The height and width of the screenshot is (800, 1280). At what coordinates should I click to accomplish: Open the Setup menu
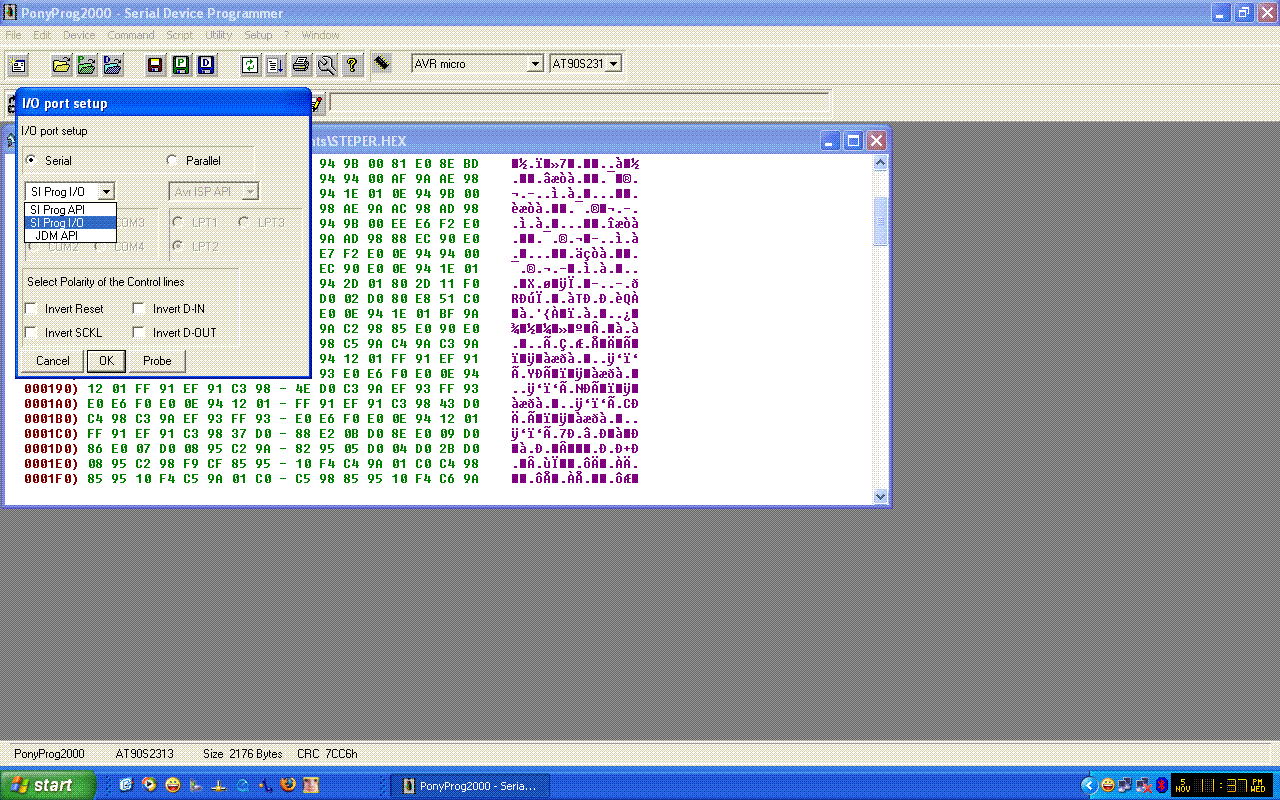click(x=258, y=35)
